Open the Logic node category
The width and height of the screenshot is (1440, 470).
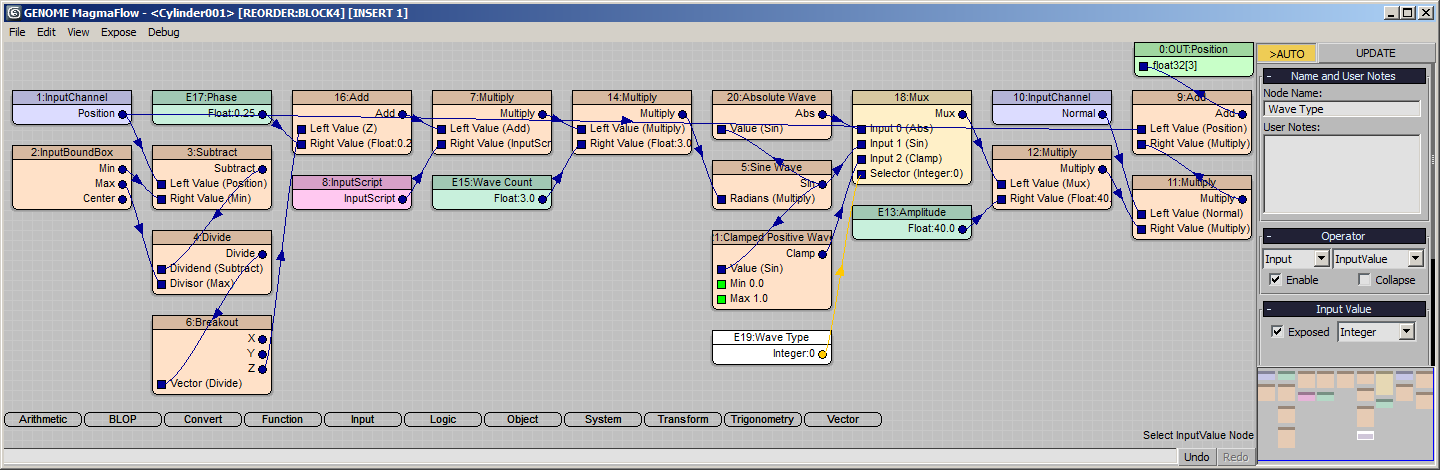click(443, 419)
